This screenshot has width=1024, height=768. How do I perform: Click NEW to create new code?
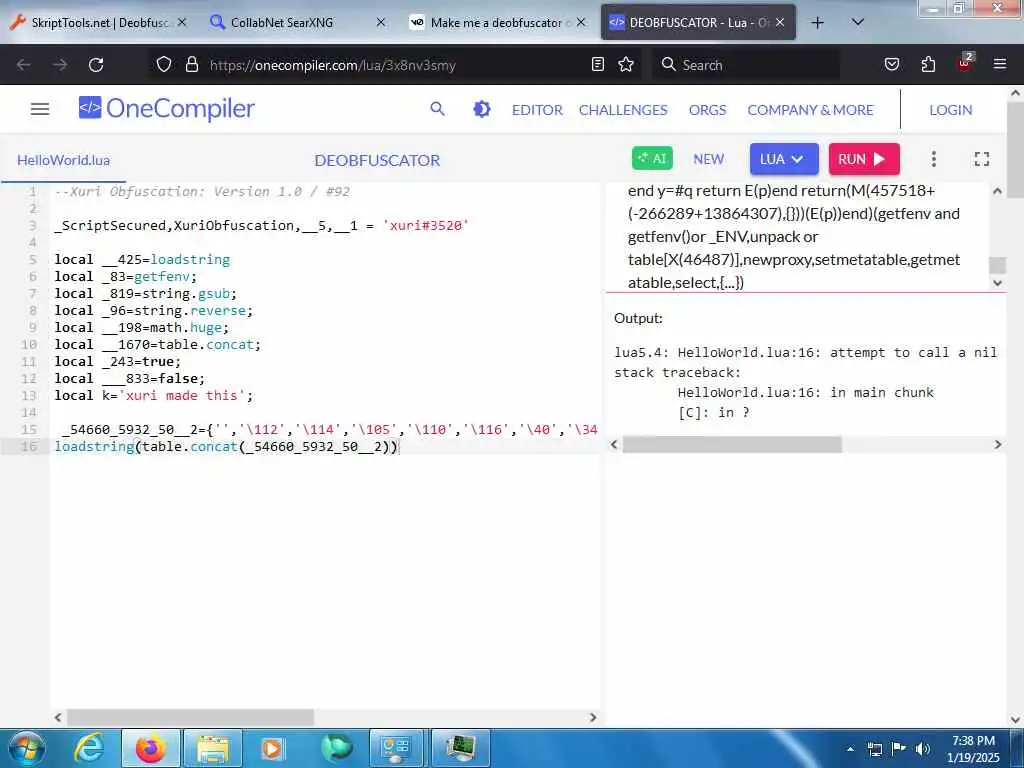[x=708, y=159]
